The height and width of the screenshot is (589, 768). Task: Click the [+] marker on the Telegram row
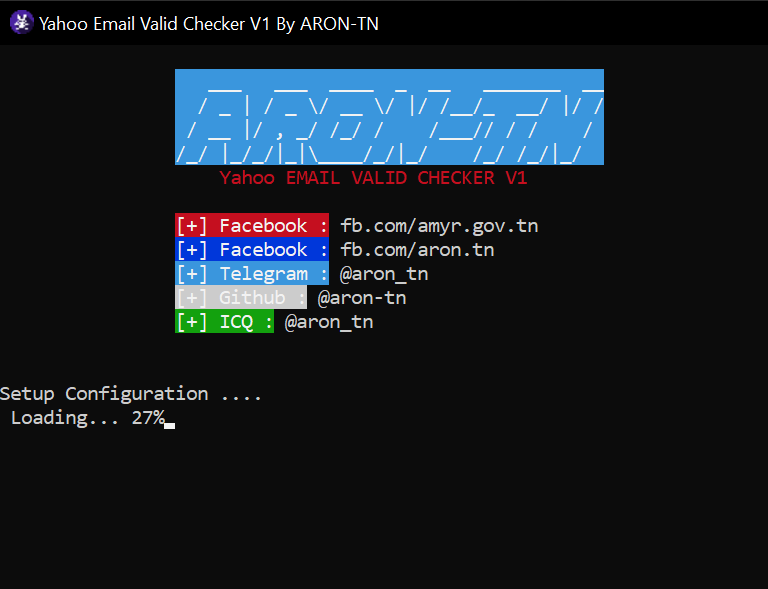pyautogui.click(x=192, y=274)
